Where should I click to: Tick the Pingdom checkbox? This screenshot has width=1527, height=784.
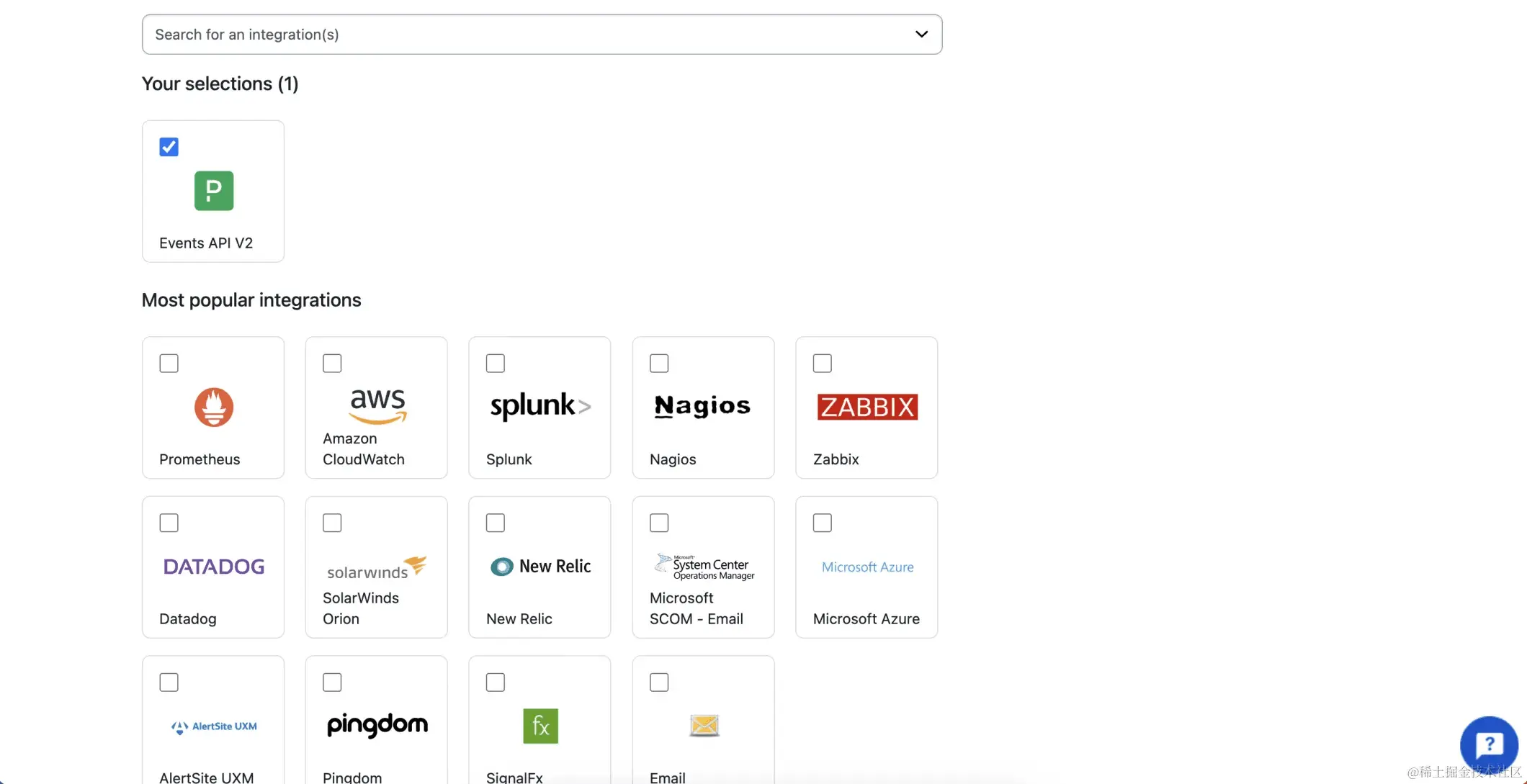tap(332, 682)
